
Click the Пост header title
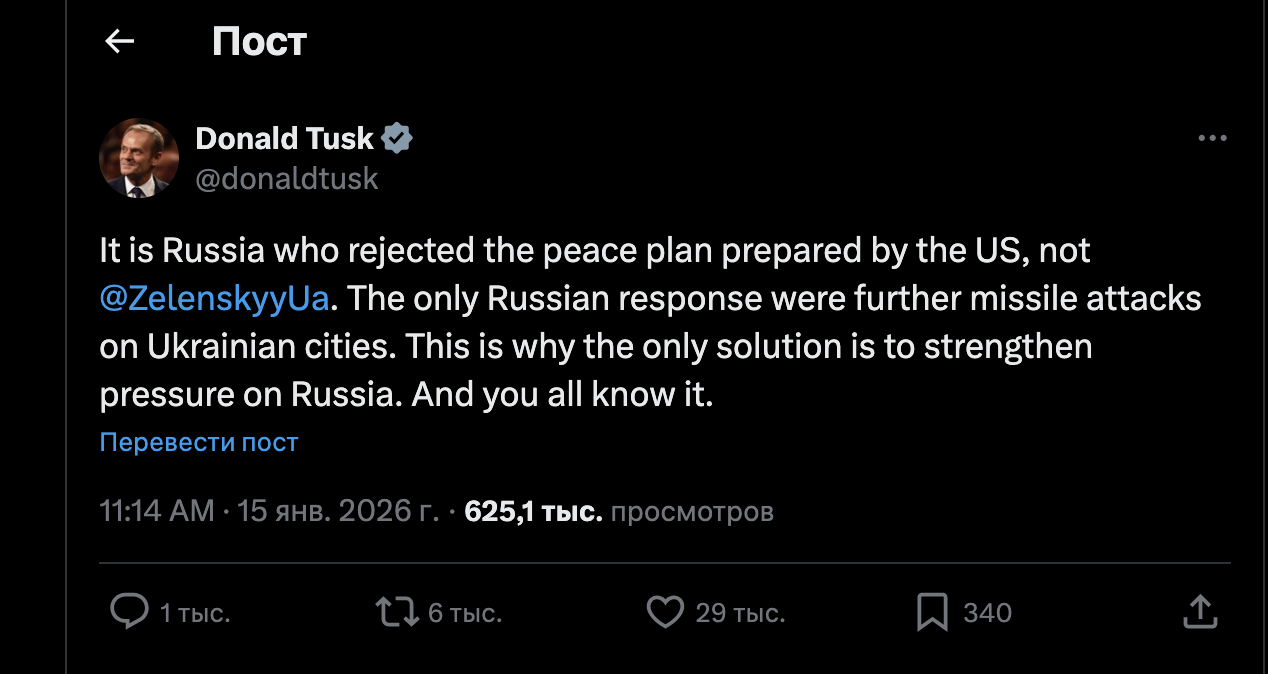coord(259,42)
